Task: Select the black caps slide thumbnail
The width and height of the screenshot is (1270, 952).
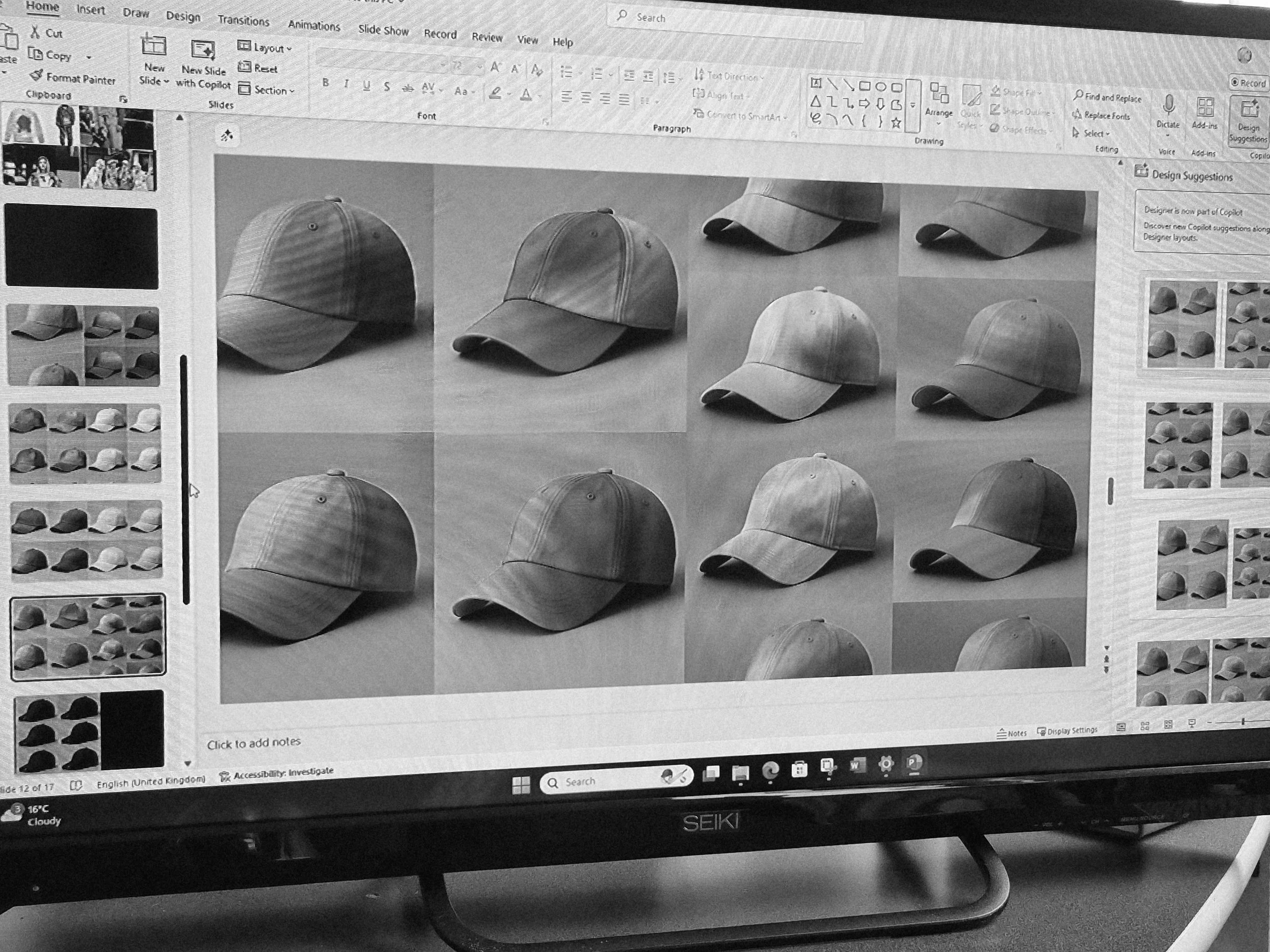Action: (x=89, y=730)
